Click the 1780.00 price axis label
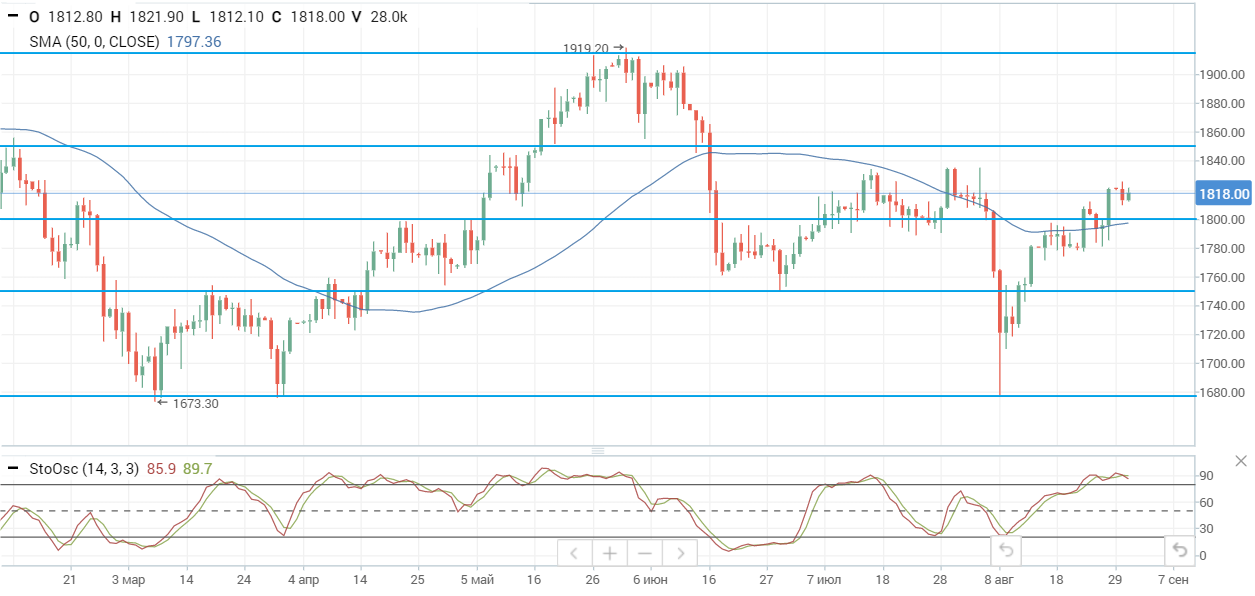 click(x=1223, y=248)
